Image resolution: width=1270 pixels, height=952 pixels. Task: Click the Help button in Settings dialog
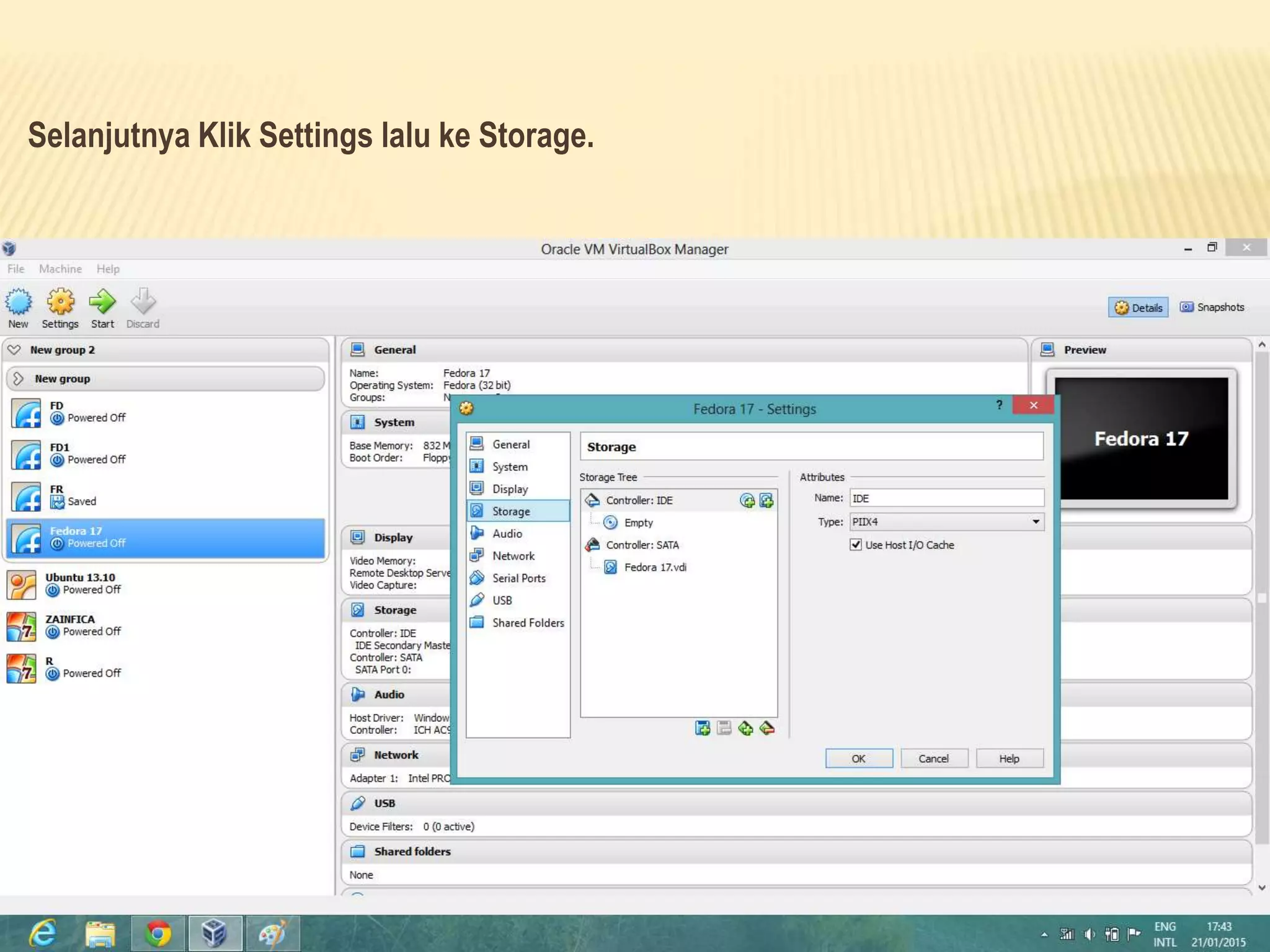click(1010, 759)
